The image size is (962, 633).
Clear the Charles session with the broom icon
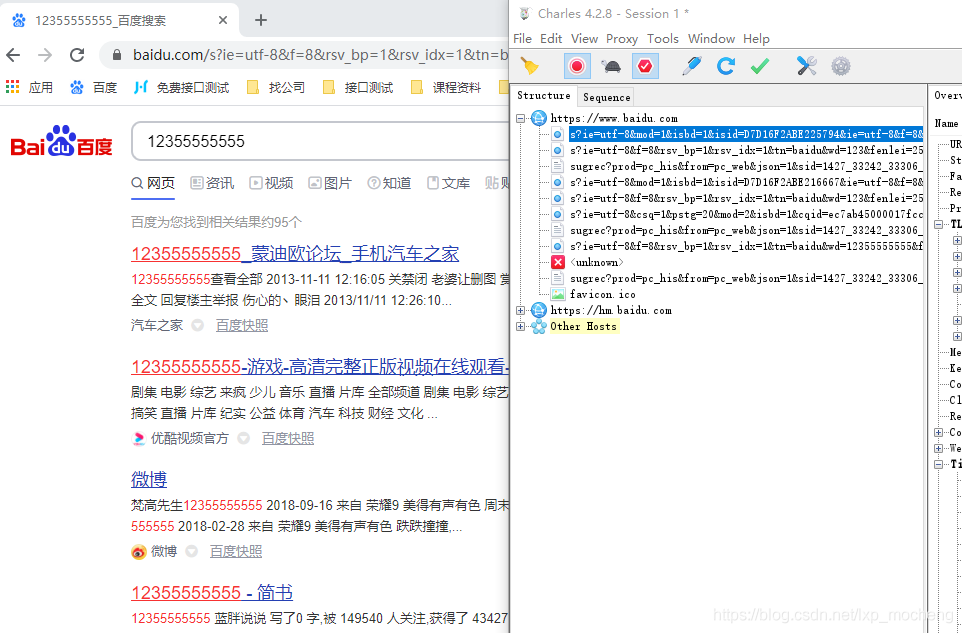pyautogui.click(x=529, y=66)
